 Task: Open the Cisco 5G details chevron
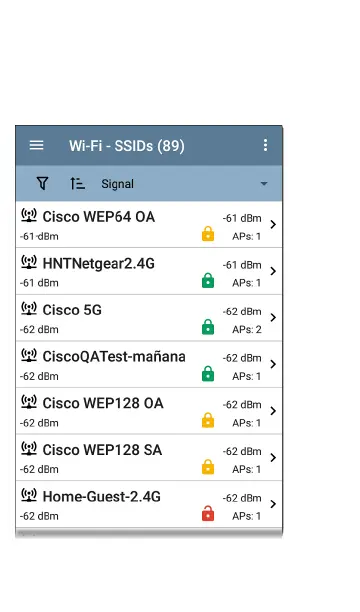[x=273, y=318]
